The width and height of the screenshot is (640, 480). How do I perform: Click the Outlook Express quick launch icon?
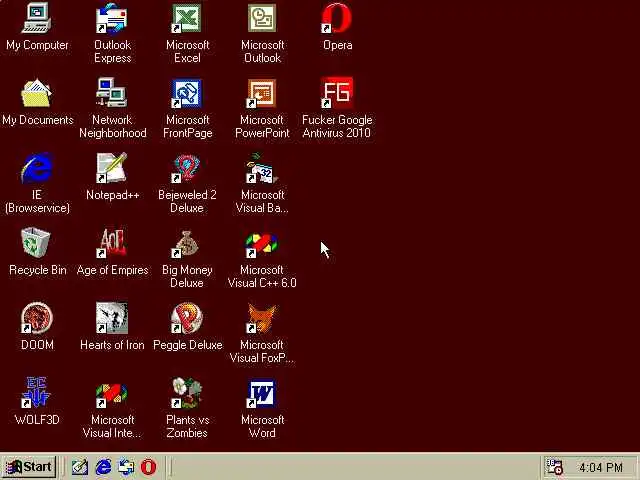point(126,467)
